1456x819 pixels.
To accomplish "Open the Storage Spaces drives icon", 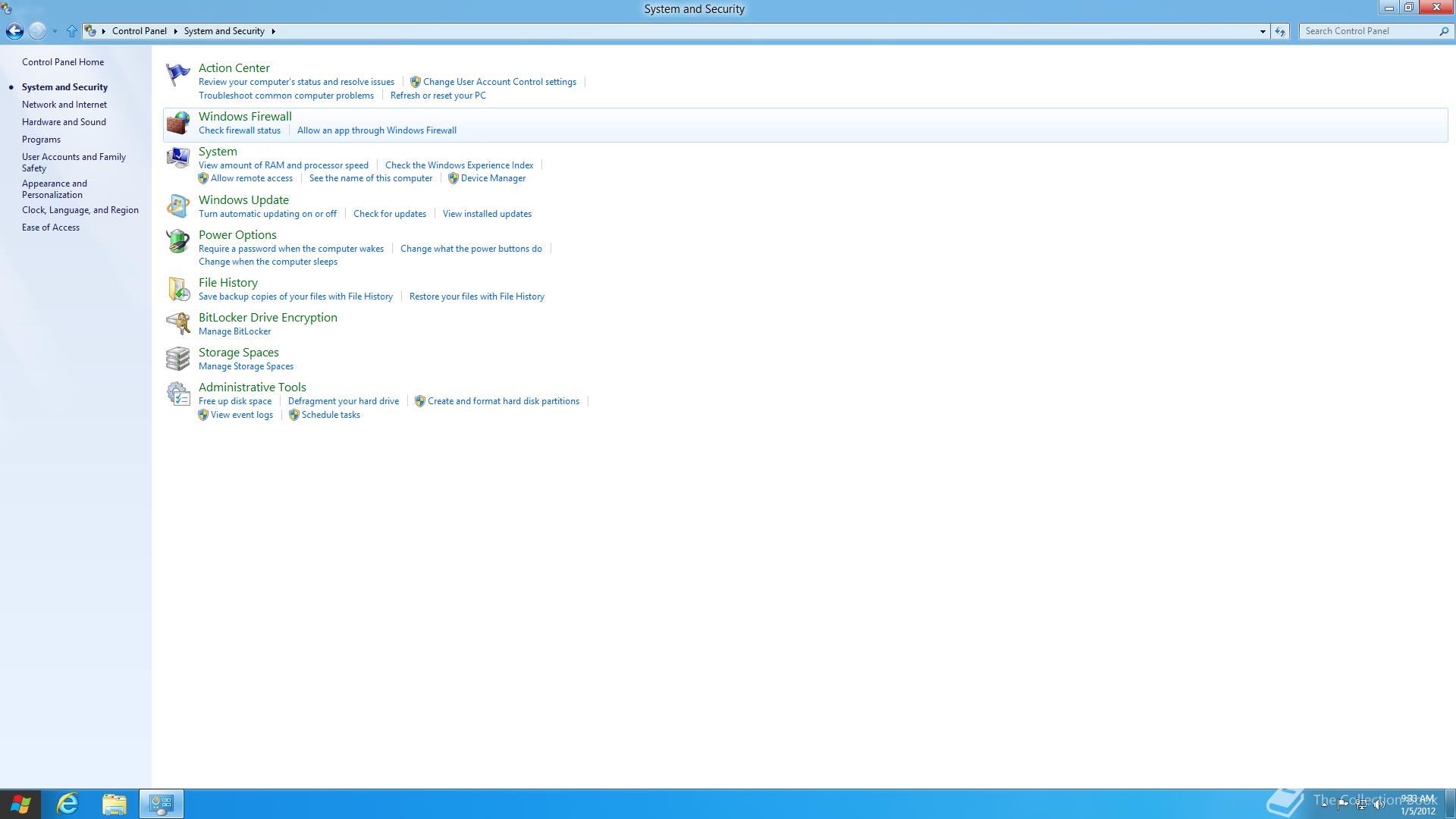I will (x=177, y=359).
